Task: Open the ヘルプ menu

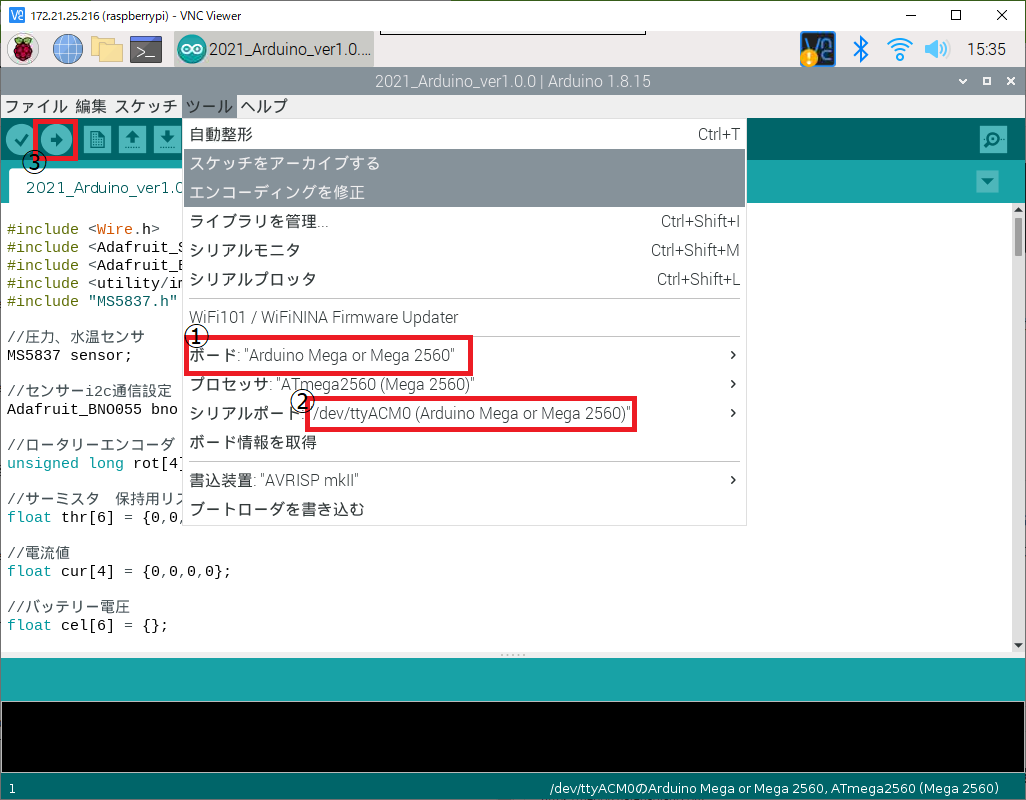Action: pos(264,106)
